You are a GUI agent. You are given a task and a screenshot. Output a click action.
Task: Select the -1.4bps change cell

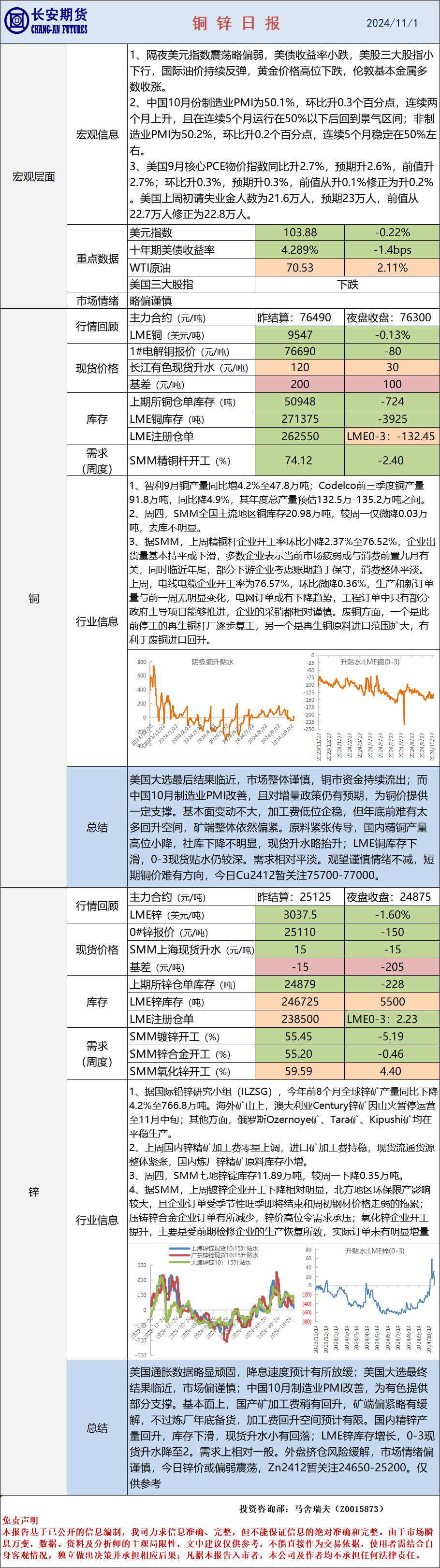392,249
